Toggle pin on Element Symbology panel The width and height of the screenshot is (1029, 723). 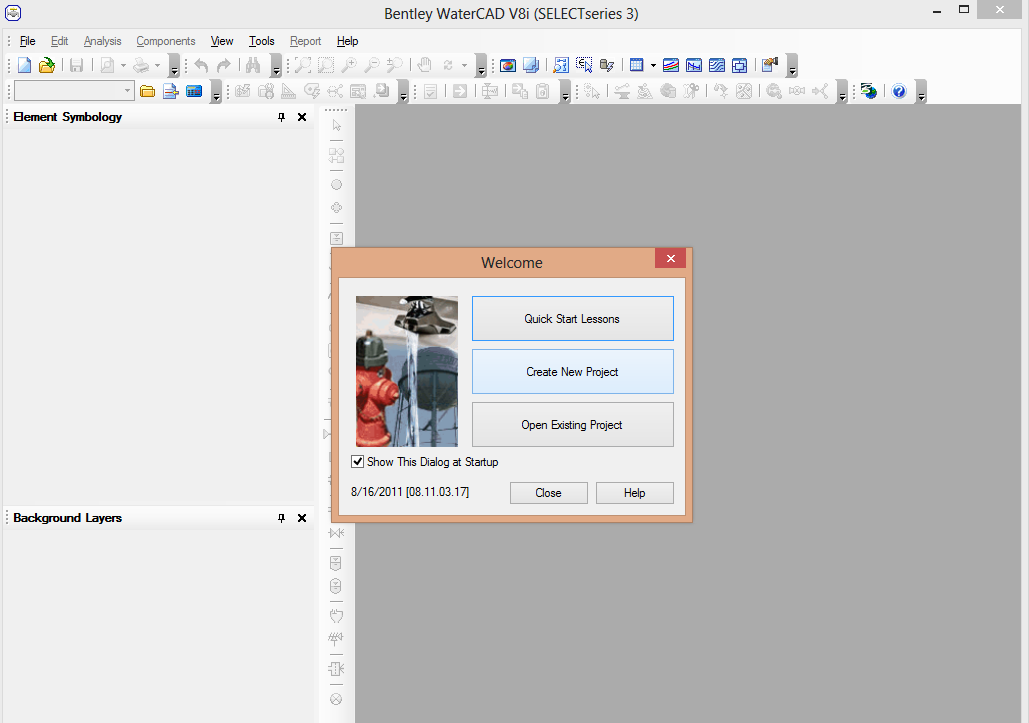pos(281,117)
